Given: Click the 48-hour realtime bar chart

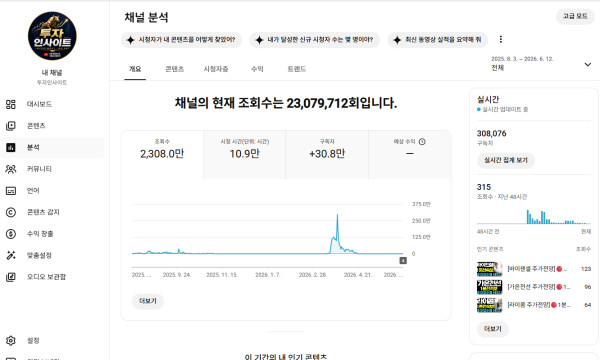Looking at the screenshot, I should pyautogui.click(x=533, y=217).
